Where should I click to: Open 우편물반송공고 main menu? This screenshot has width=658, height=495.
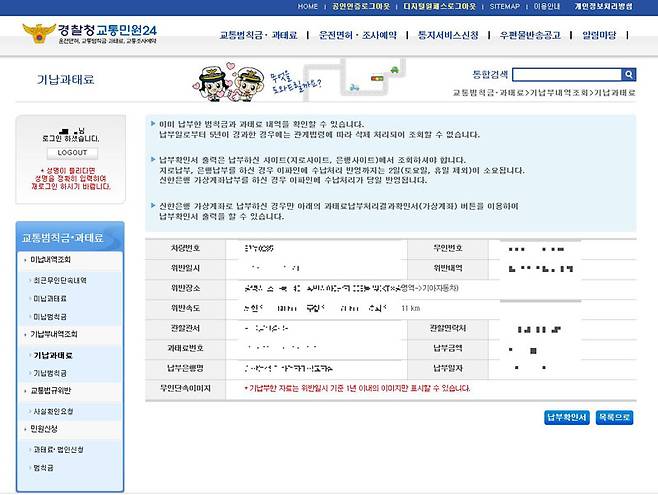pos(530,35)
